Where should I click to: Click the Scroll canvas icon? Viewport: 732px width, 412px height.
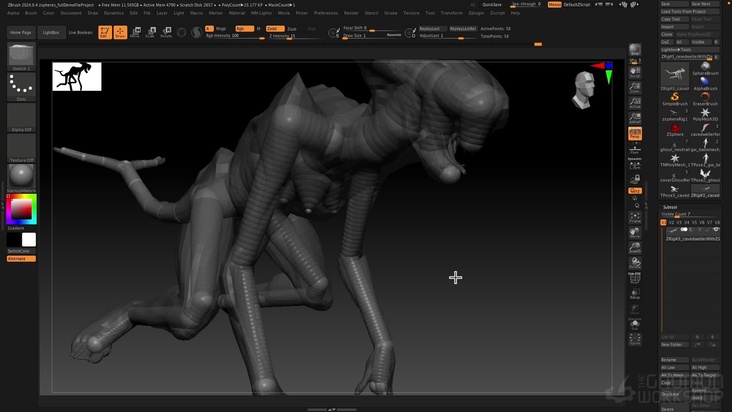coord(635,72)
